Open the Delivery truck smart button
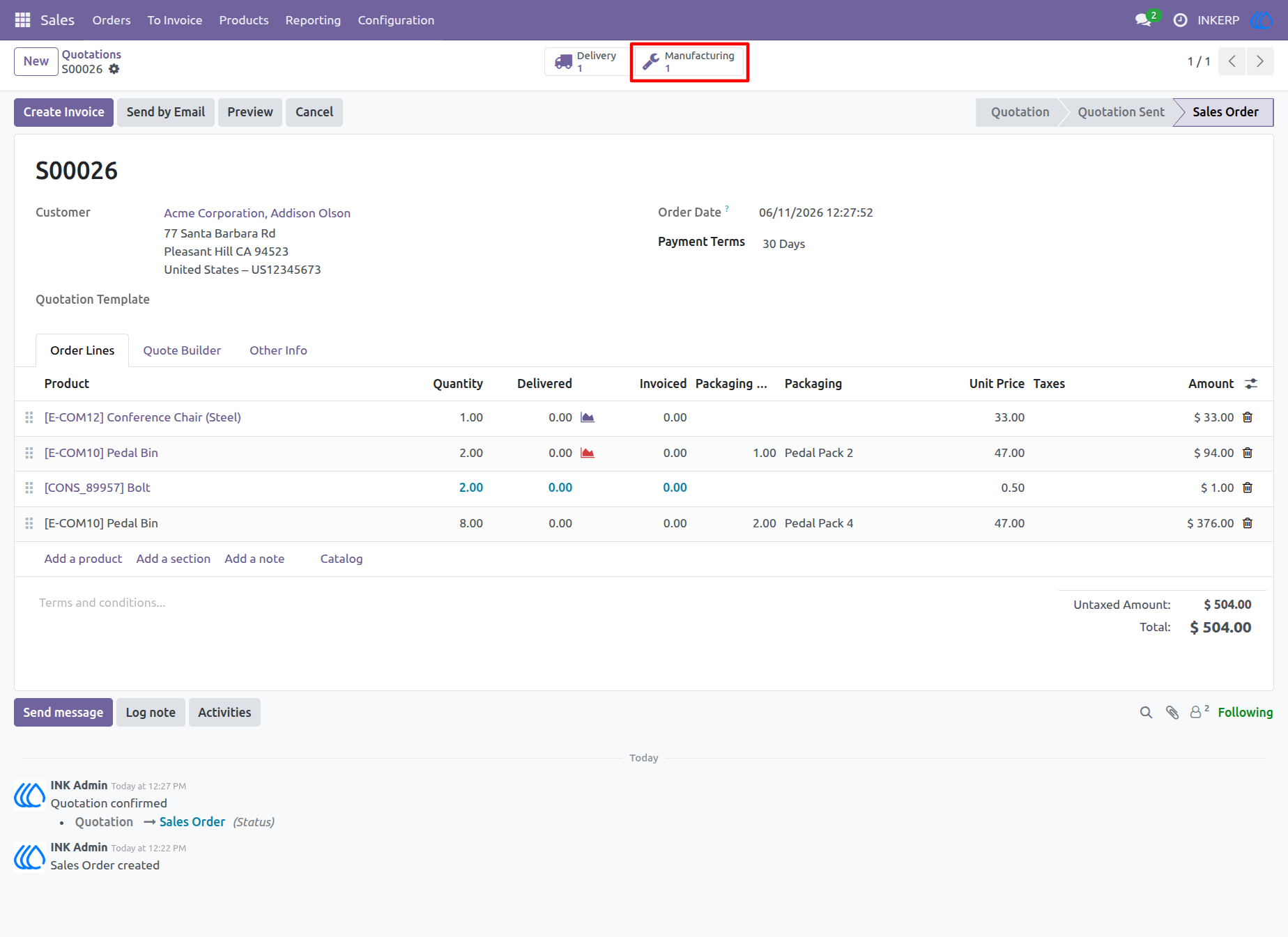Screen dimensions: 1288x937 [x=586, y=62]
